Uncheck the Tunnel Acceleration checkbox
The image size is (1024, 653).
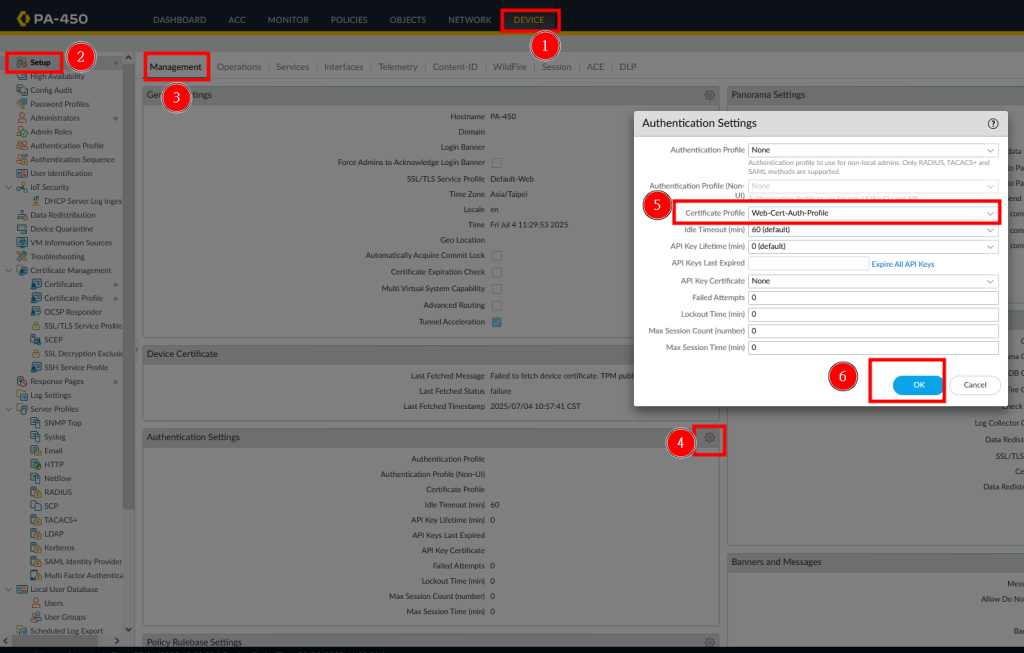pos(497,322)
